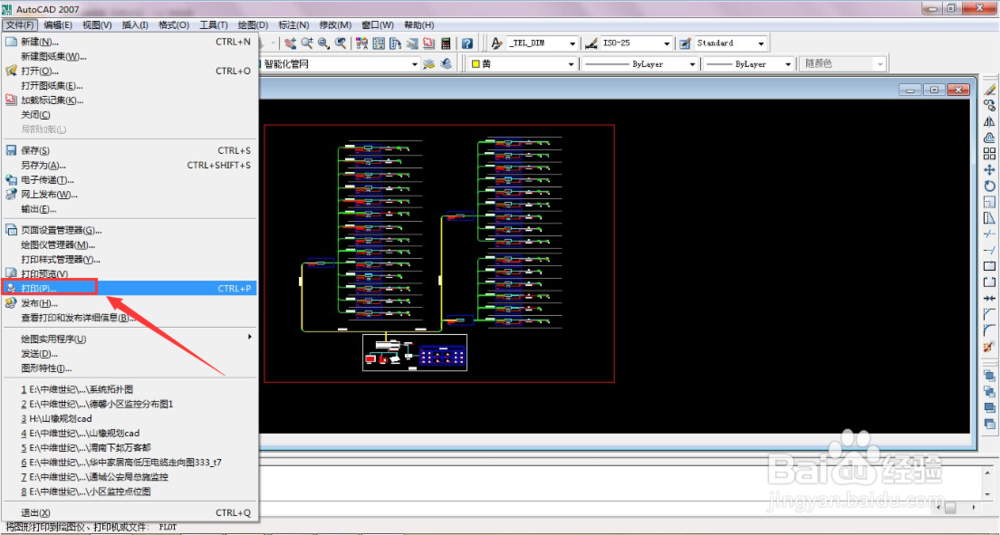Select the Erase tool in Modify toolbar
The image size is (1000, 535).
coord(989,90)
